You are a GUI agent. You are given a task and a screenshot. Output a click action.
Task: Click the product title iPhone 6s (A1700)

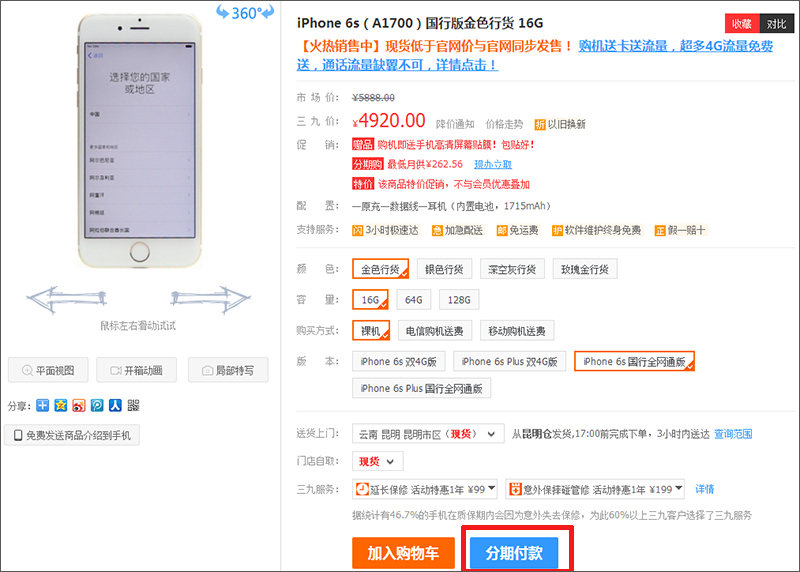(420, 23)
